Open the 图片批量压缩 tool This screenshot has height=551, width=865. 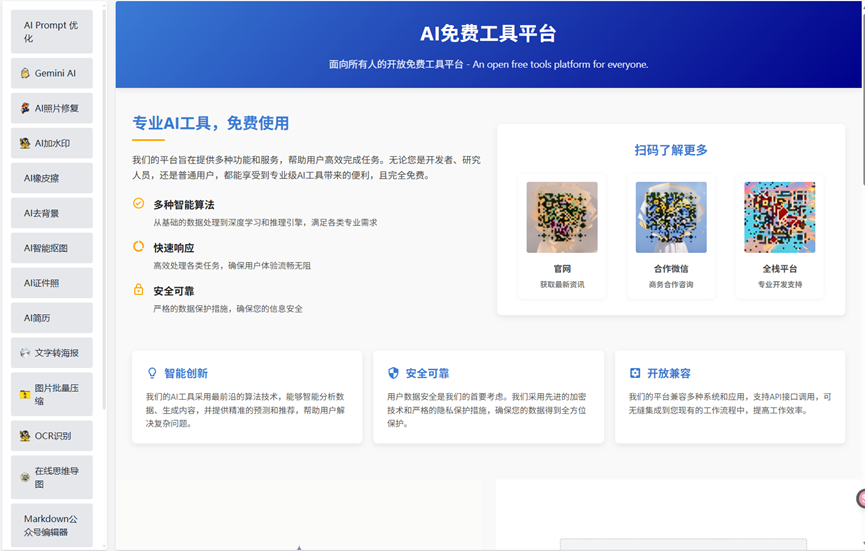click(52, 394)
